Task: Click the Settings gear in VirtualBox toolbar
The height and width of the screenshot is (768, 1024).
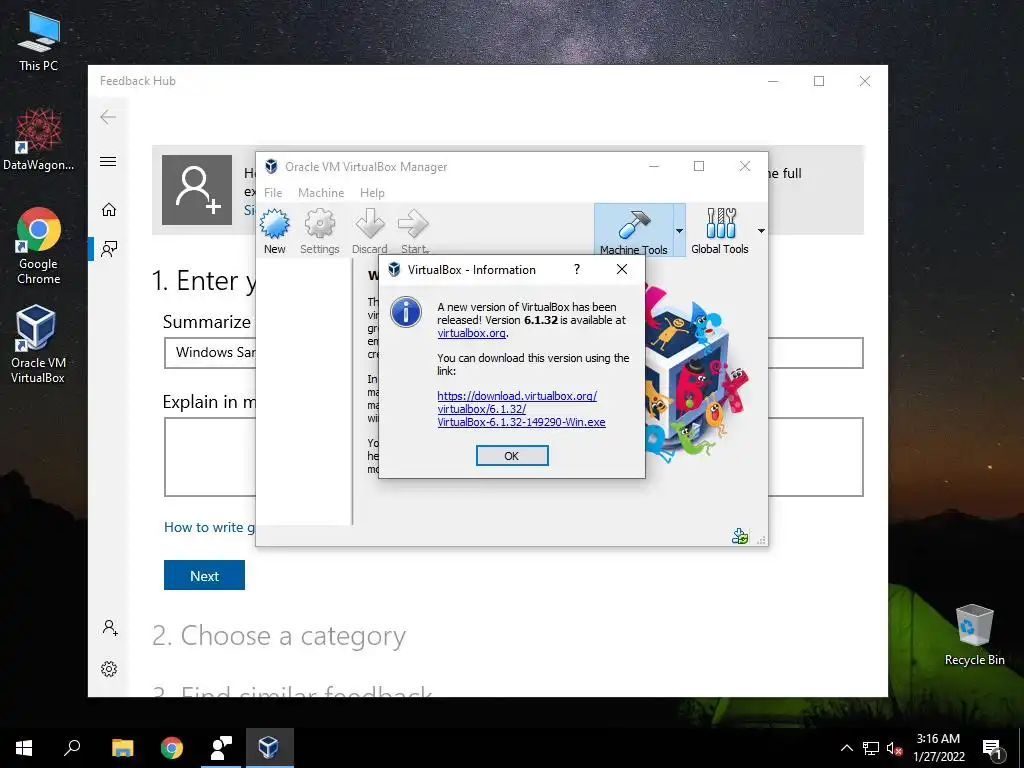Action: [319, 231]
